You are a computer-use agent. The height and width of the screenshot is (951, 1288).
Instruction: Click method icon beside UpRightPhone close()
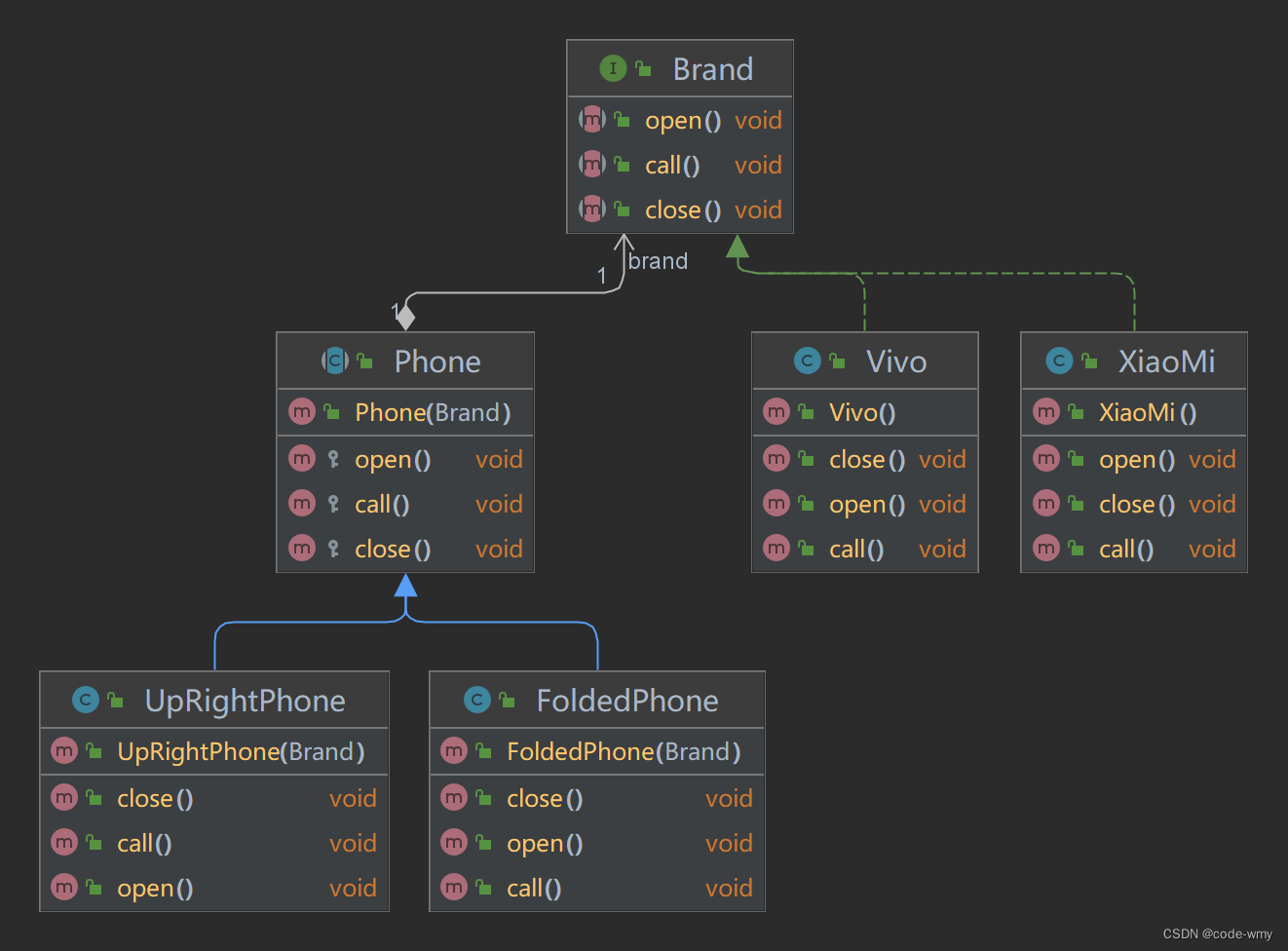pos(64,797)
